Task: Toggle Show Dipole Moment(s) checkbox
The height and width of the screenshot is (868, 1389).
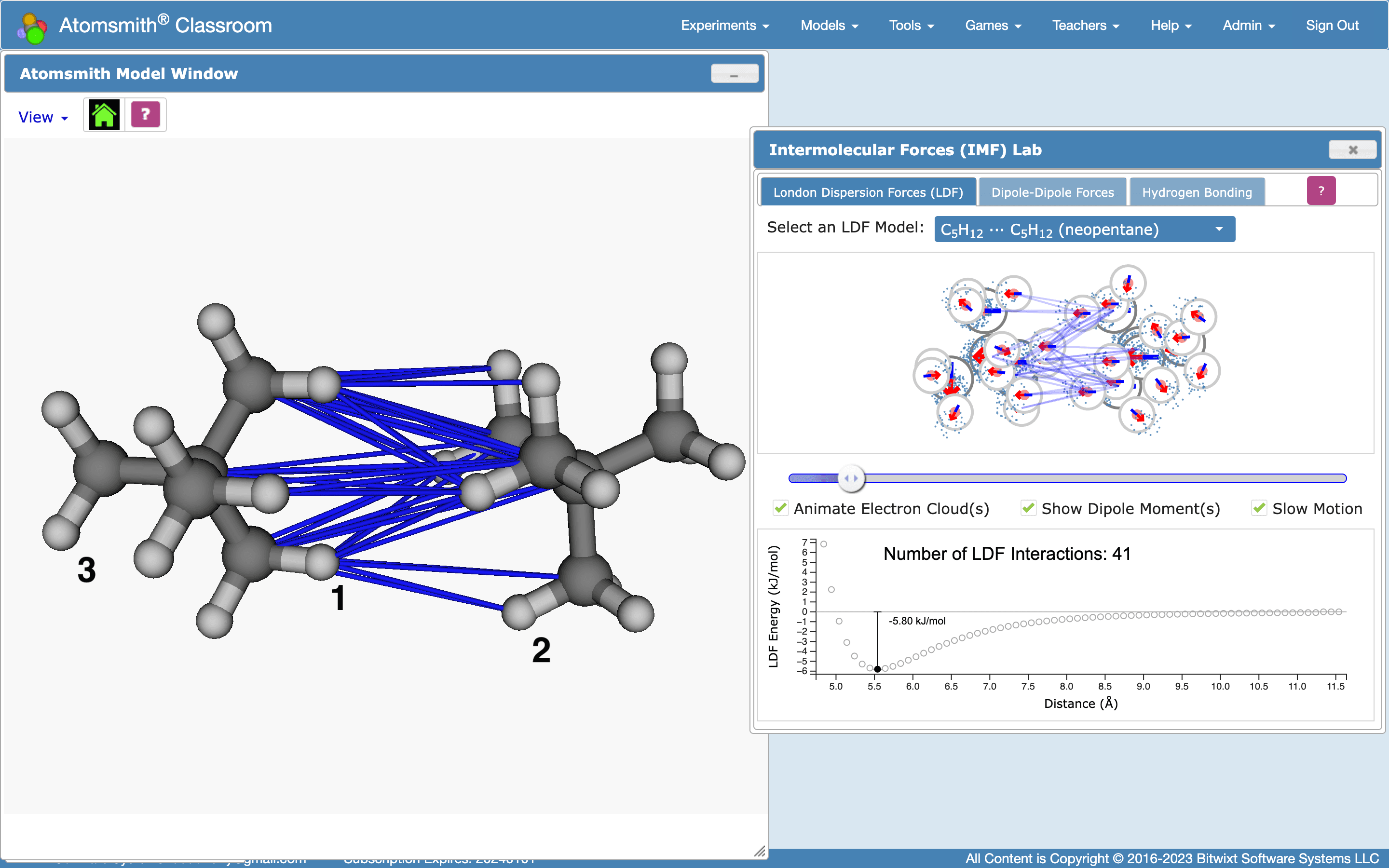Action: click(1028, 508)
